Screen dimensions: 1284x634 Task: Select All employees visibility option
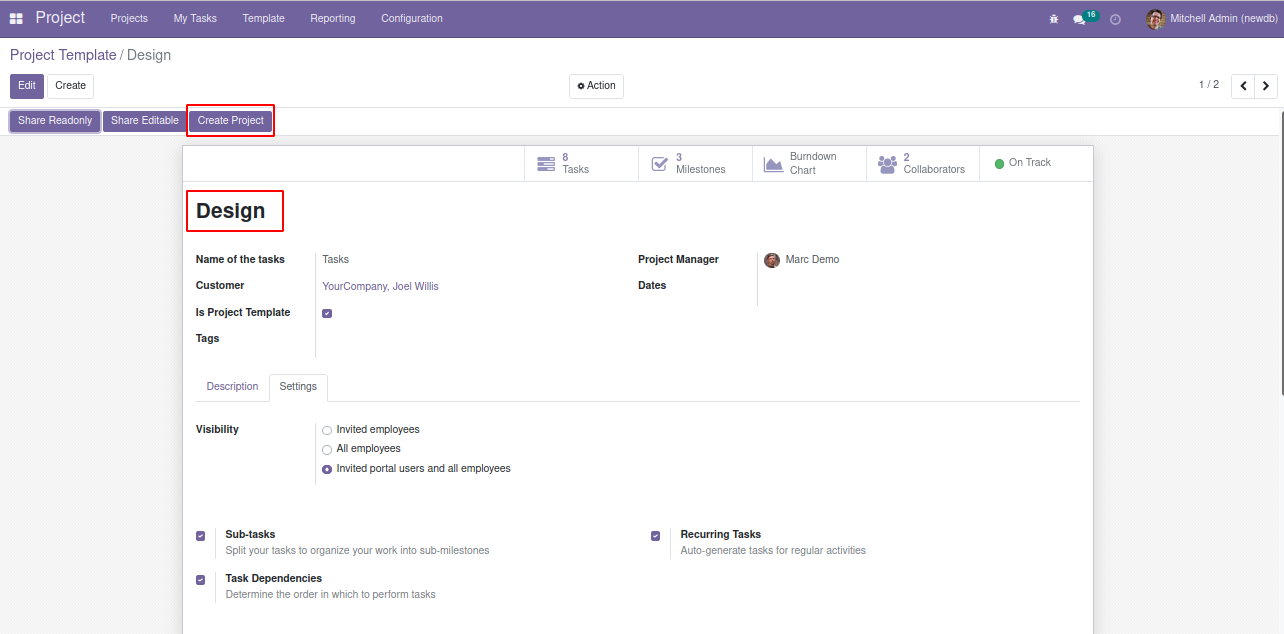327,449
